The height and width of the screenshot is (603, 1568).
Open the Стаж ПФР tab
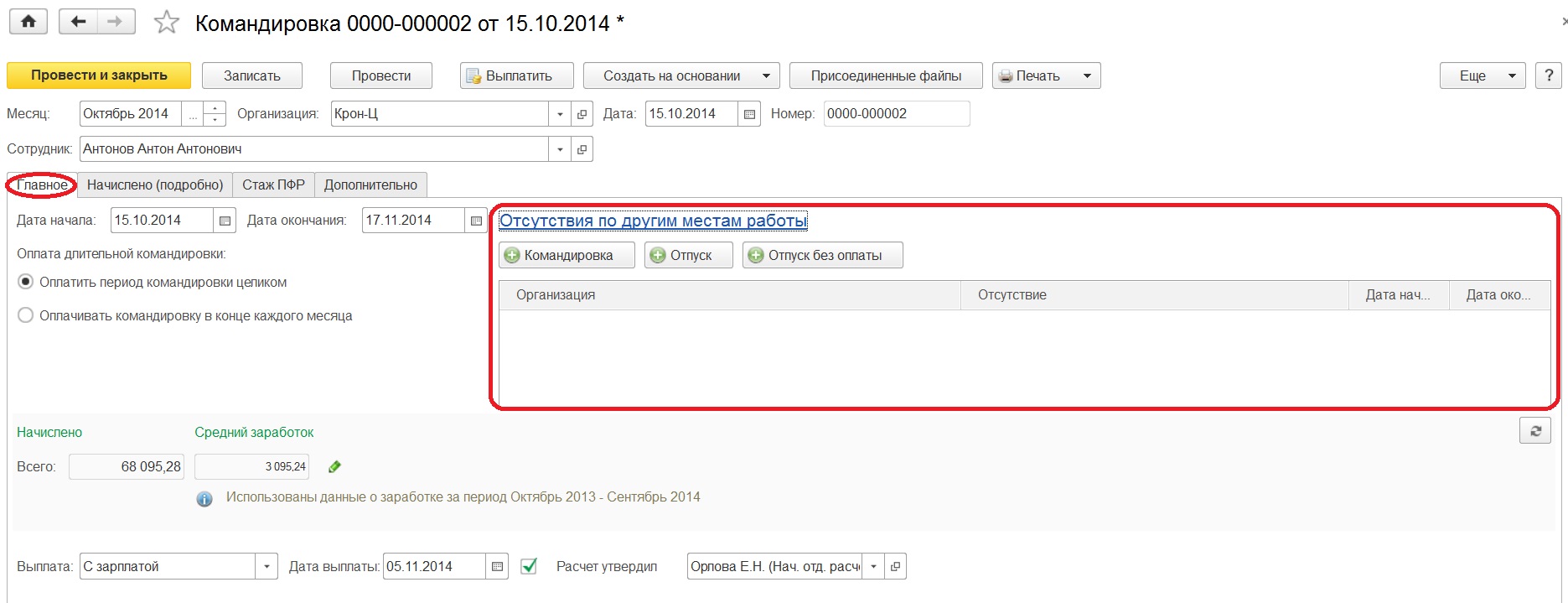point(274,185)
